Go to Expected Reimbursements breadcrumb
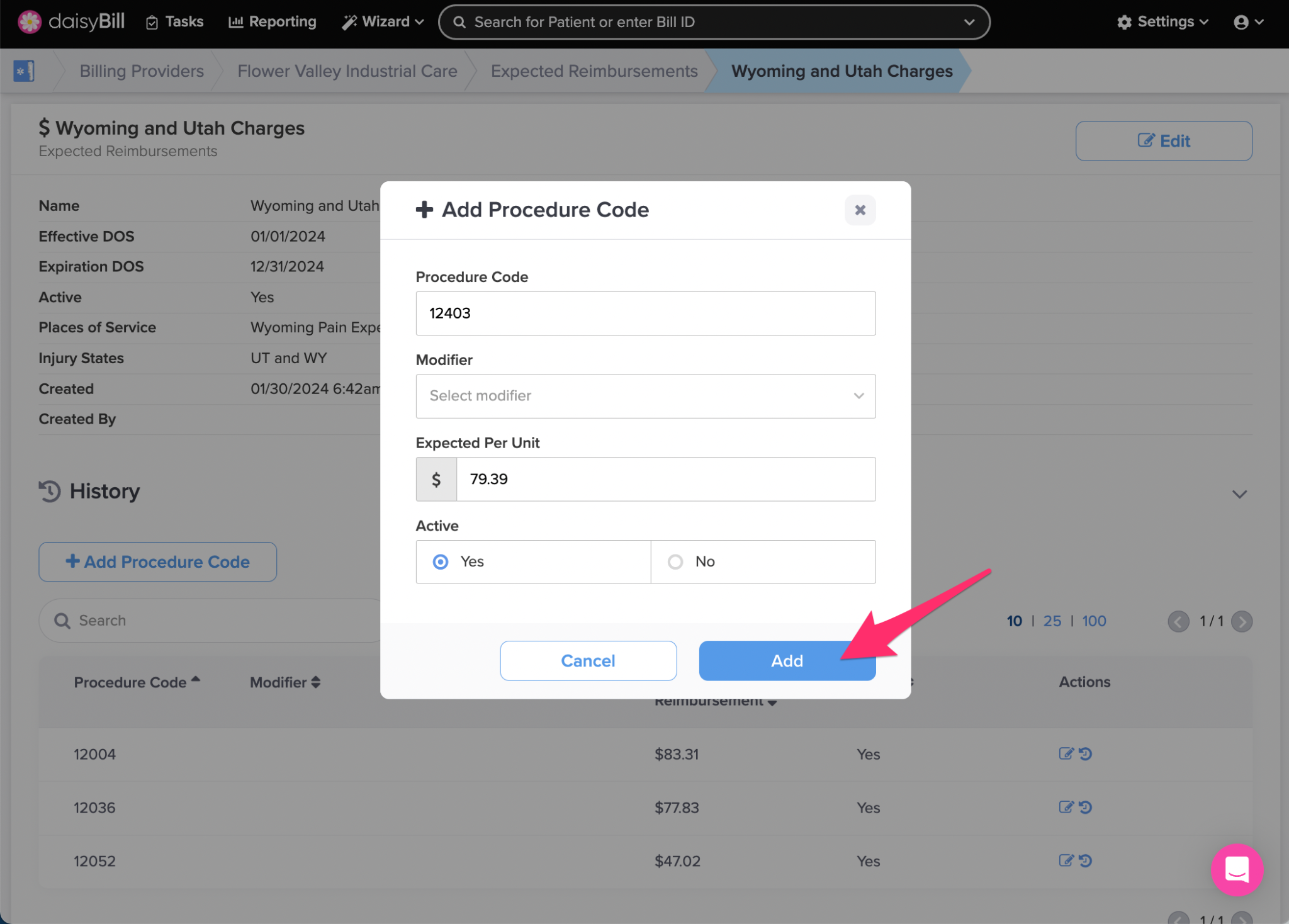 [594, 71]
